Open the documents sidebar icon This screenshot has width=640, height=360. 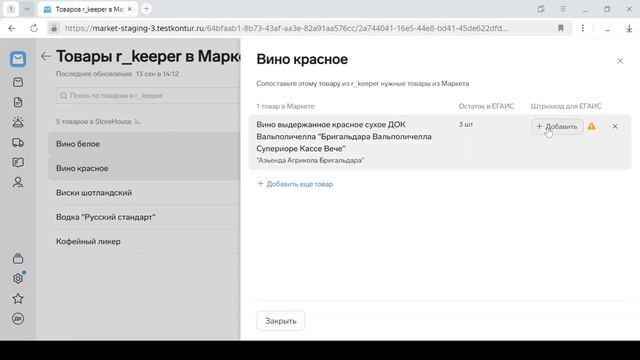pos(18,102)
